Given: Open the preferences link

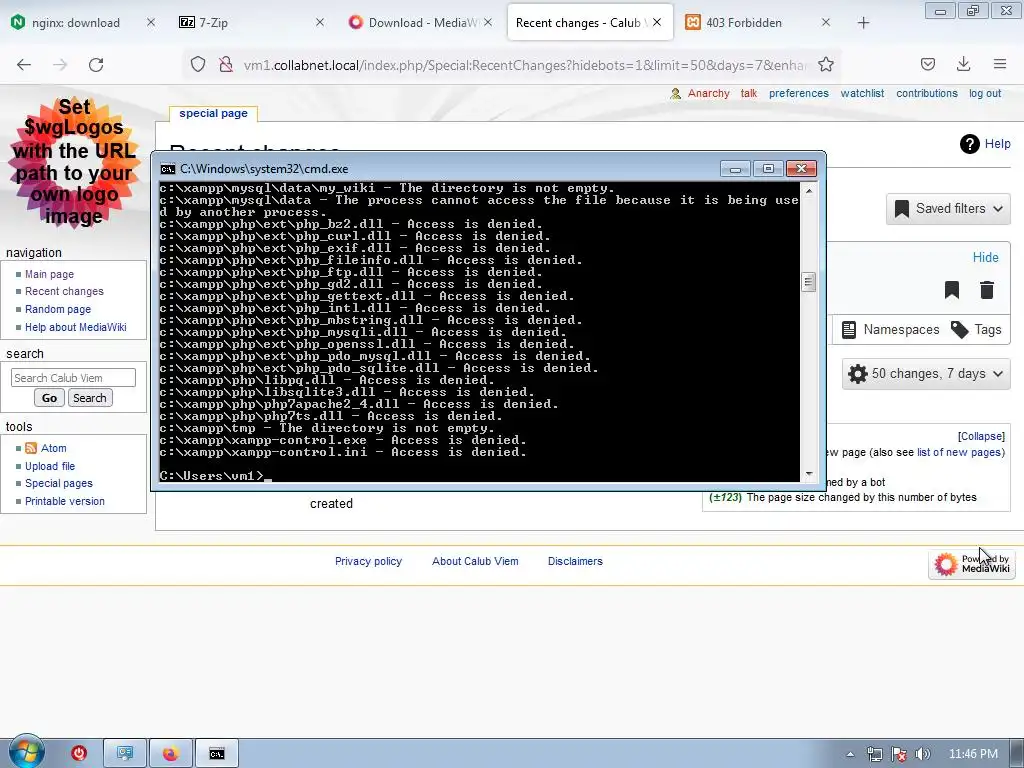Looking at the screenshot, I should [x=799, y=93].
